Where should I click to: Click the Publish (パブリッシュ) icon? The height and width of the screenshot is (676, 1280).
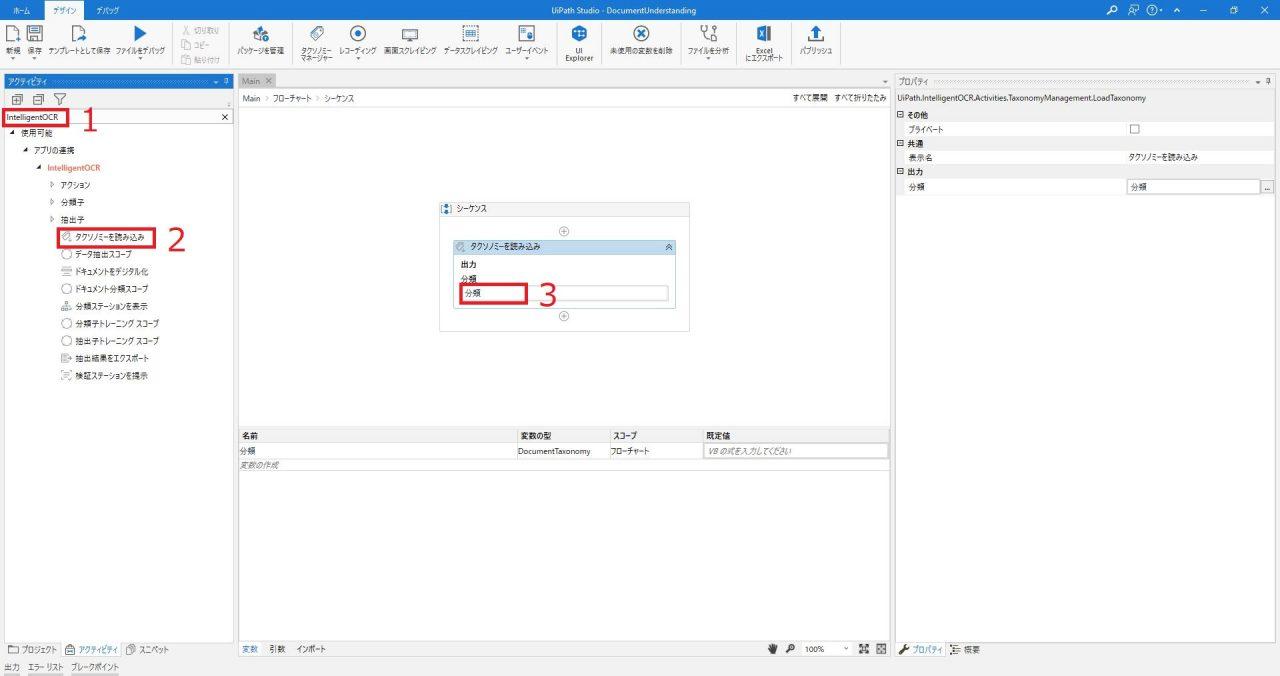(x=815, y=34)
